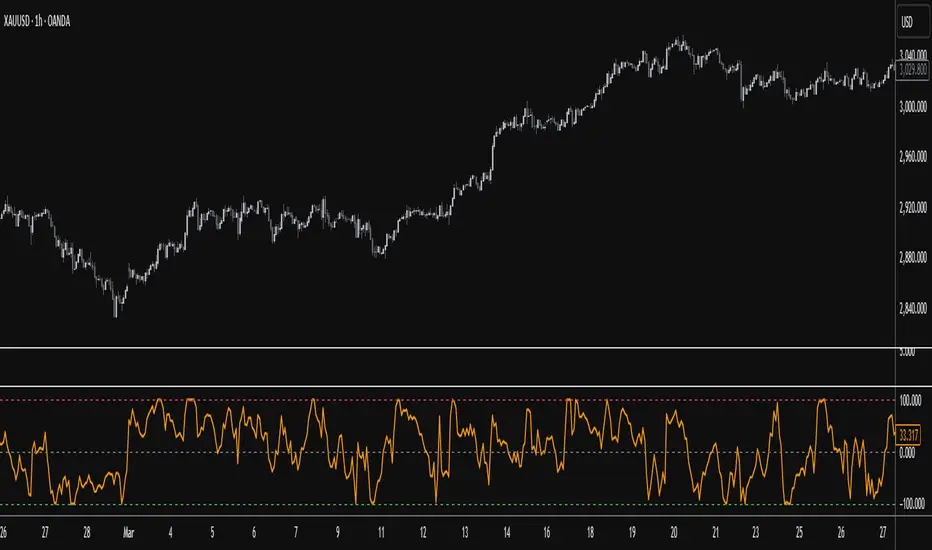
Task: Click the XAUUSD · 1h · OANDA symbol title
Action: click(x=37, y=21)
